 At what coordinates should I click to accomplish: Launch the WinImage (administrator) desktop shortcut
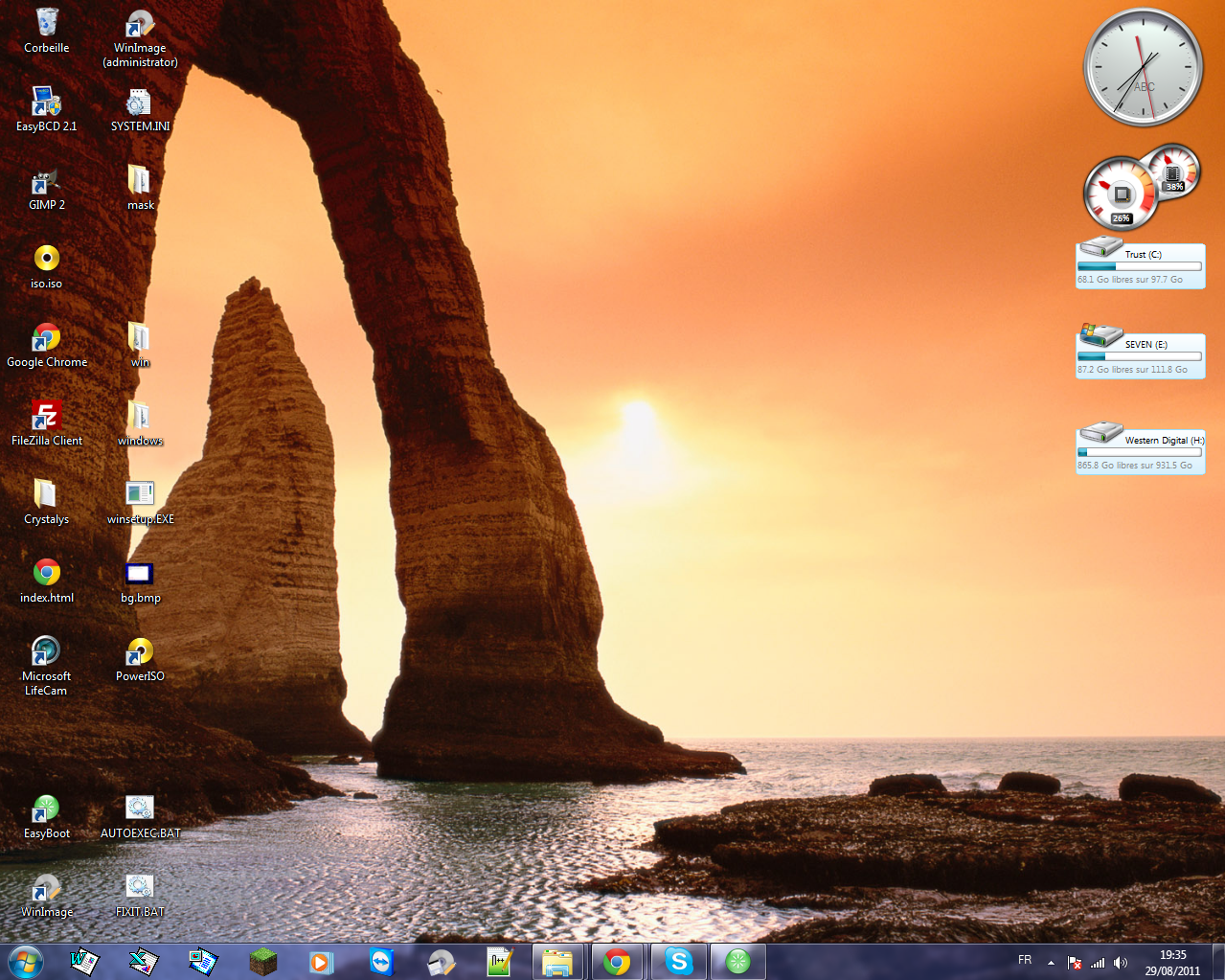pos(140,38)
